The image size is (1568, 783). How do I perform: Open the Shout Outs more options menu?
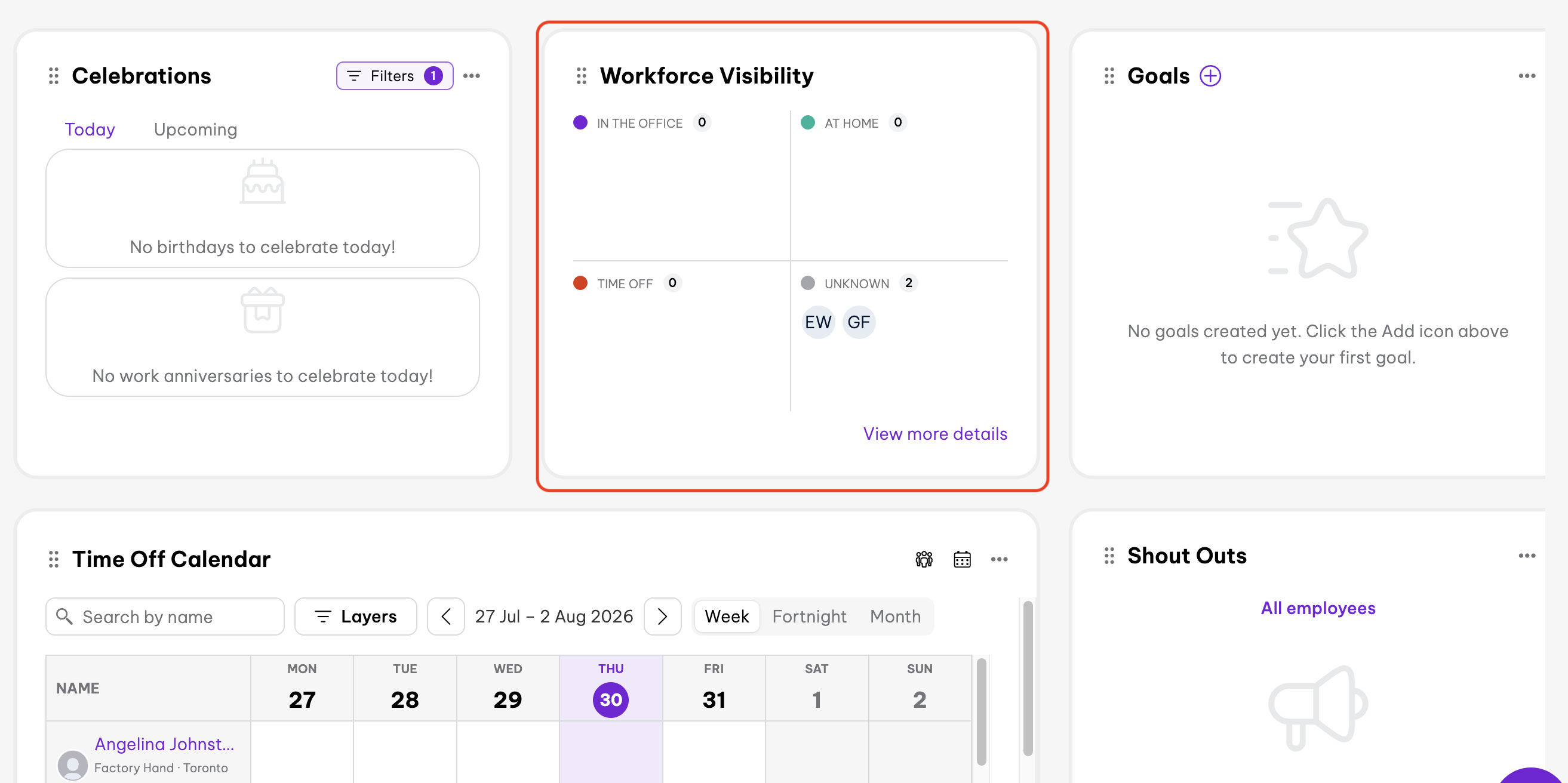pos(1527,556)
